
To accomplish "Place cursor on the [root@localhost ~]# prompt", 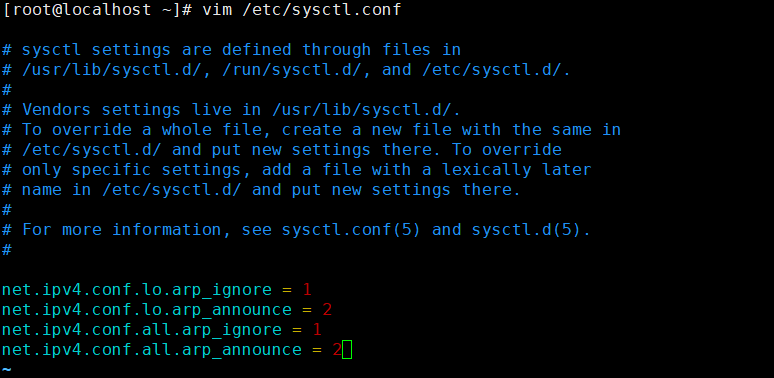I will coord(97,10).
